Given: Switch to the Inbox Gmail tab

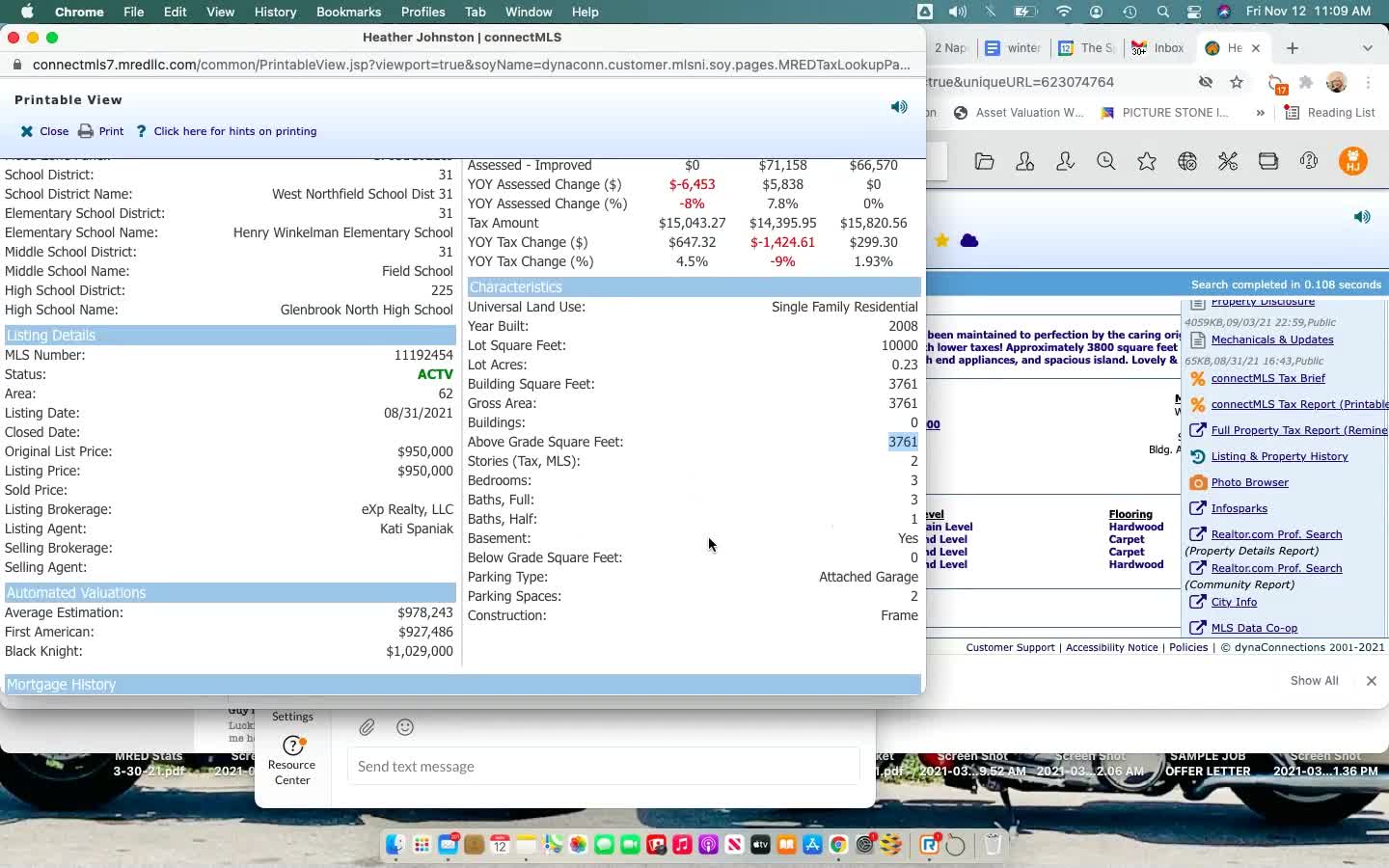Looking at the screenshot, I should point(1158,48).
